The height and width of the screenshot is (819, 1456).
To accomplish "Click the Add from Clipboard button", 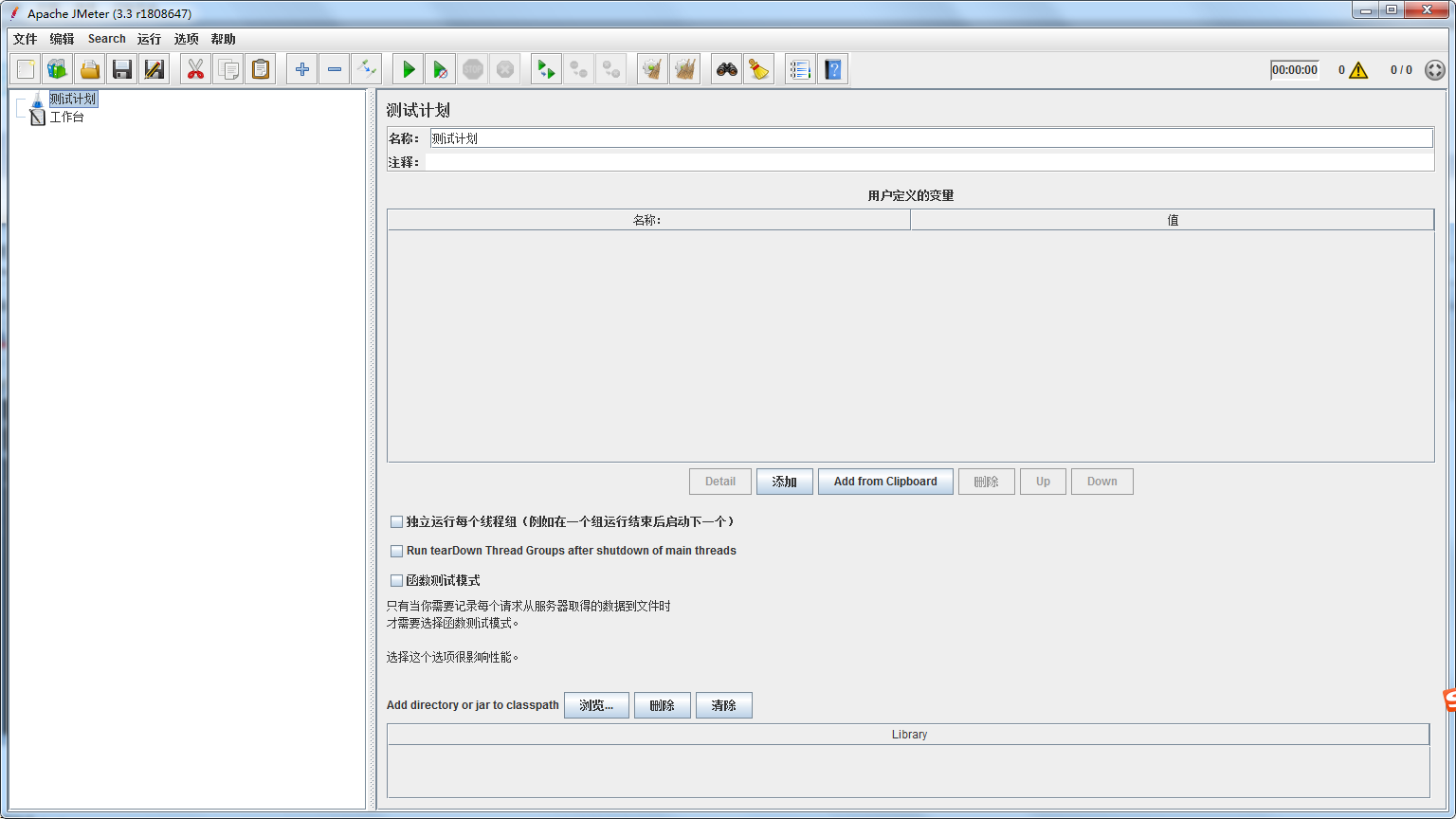I will (885, 482).
